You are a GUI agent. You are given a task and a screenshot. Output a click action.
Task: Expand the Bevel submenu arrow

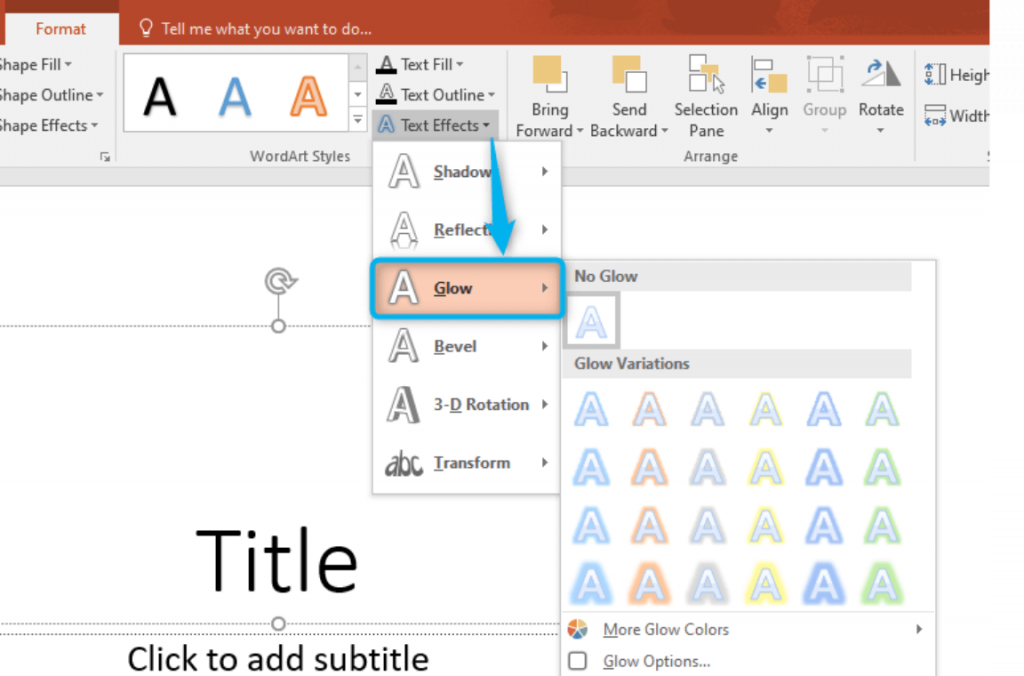pos(545,346)
